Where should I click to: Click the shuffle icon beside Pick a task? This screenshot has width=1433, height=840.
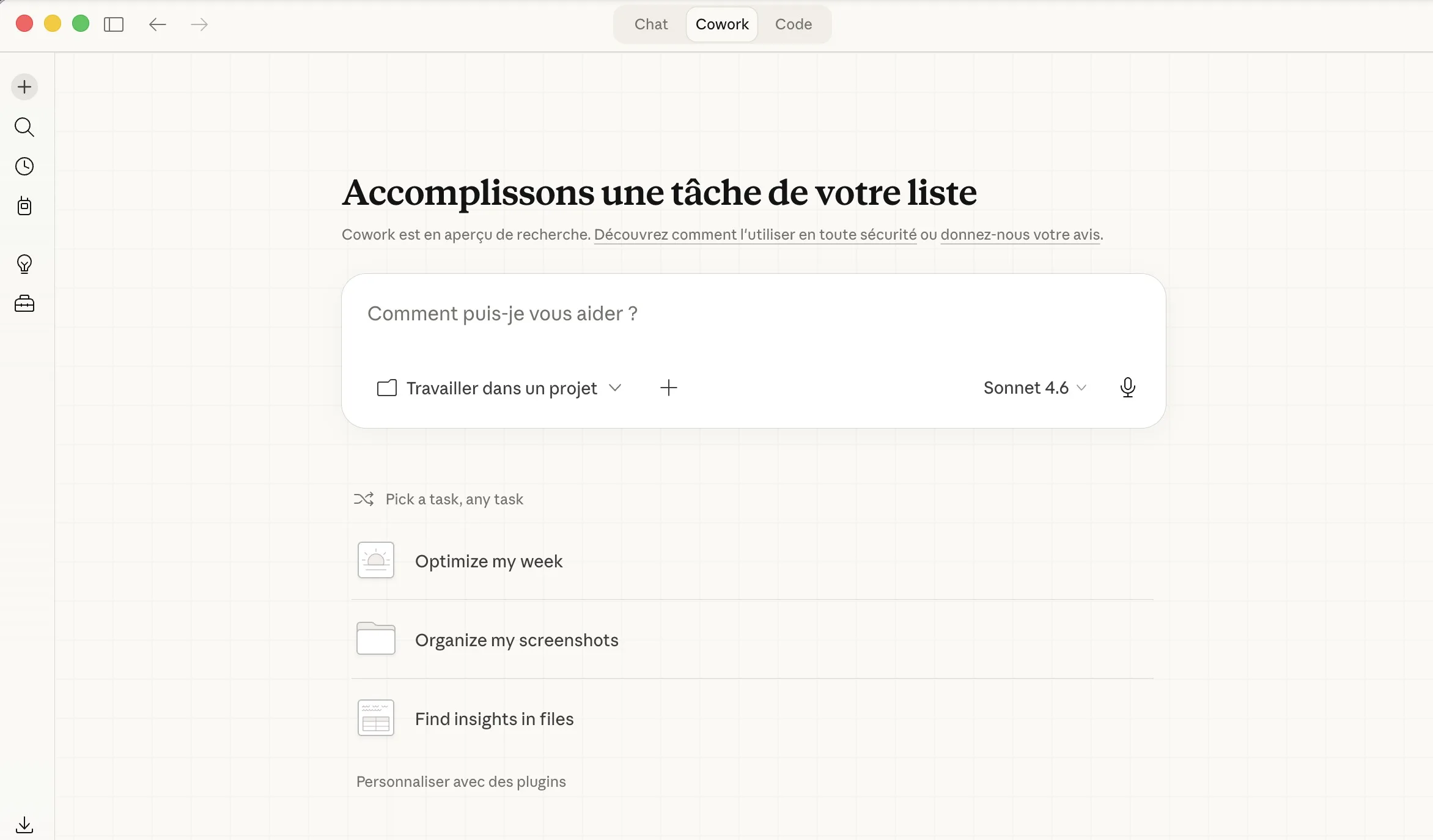(x=364, y=499)
